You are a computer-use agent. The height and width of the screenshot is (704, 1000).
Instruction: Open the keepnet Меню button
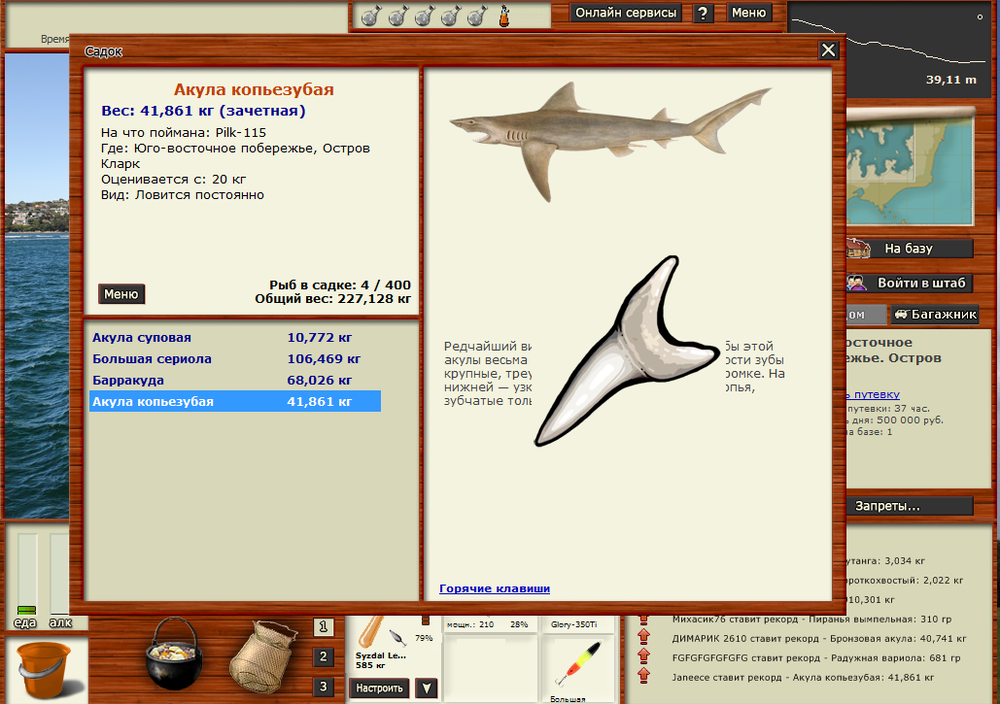point(121,294)
